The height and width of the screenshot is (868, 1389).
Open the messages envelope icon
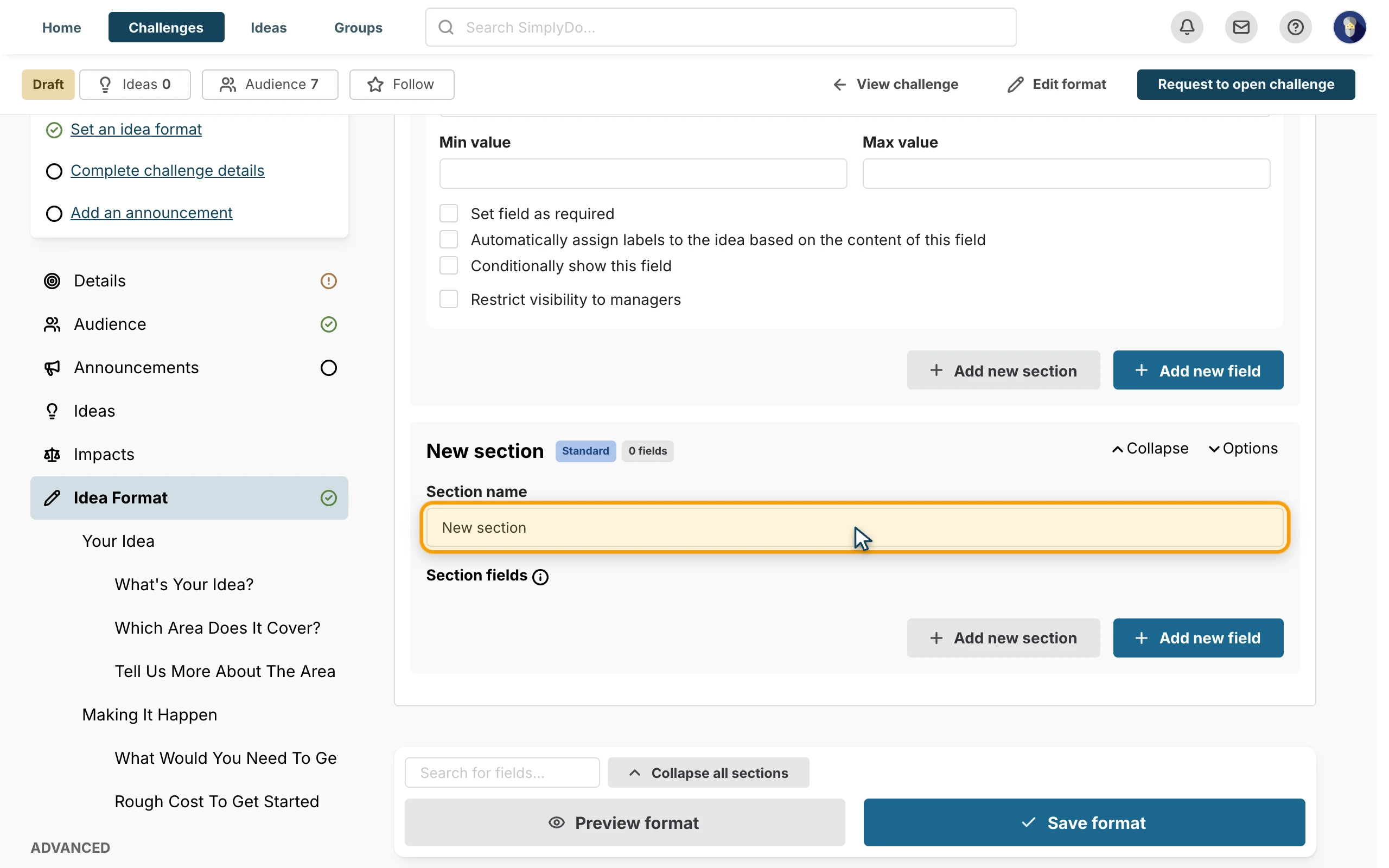click(1241, 27)
